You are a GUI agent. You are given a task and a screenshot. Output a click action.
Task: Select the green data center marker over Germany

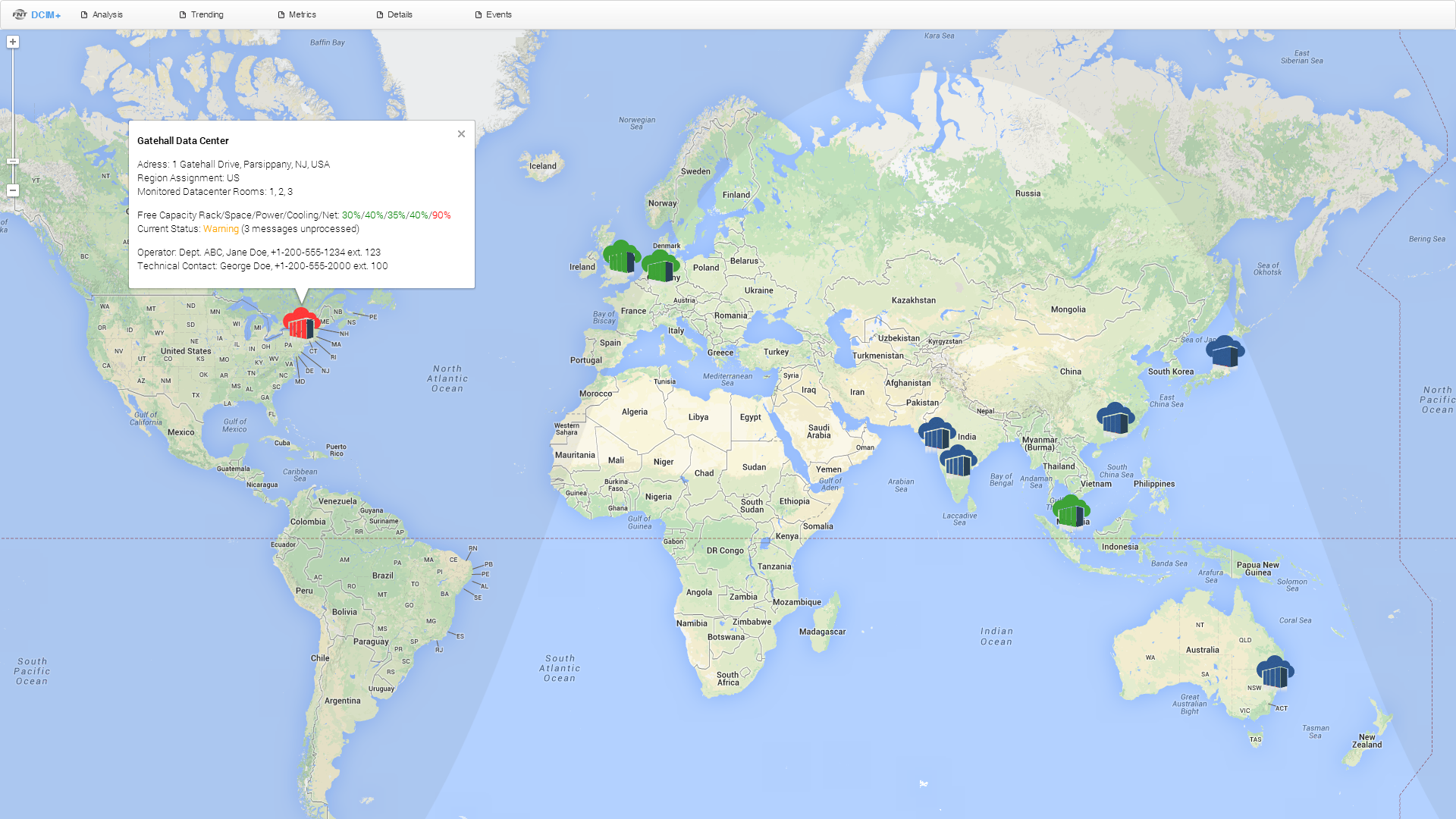coord(660,266)
